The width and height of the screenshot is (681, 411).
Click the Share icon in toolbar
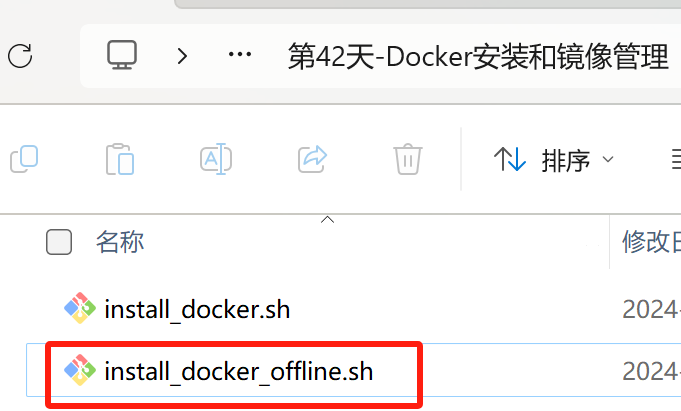coord(313,159)
